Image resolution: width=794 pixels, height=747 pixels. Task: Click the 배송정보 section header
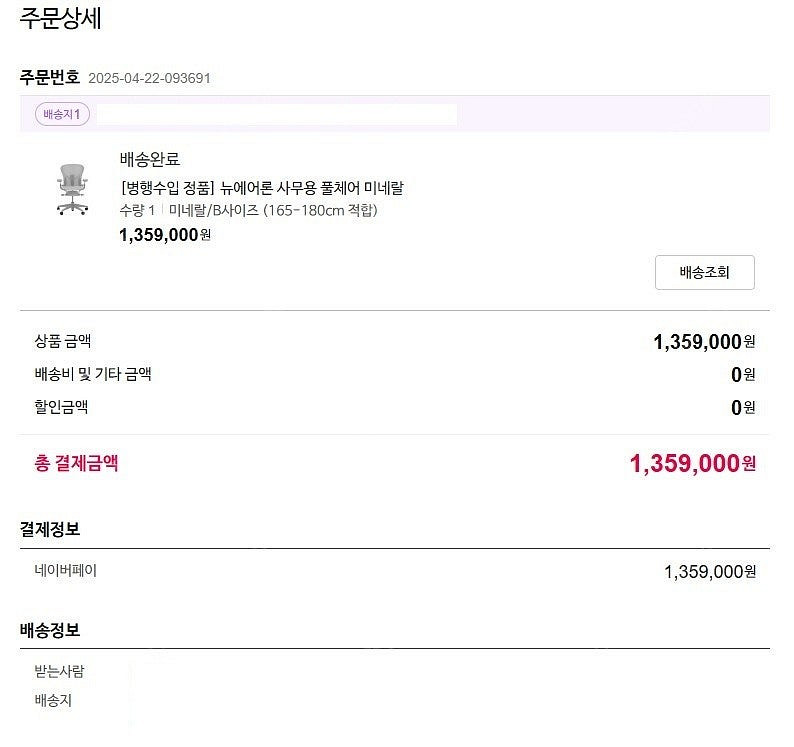pos(50,630)
